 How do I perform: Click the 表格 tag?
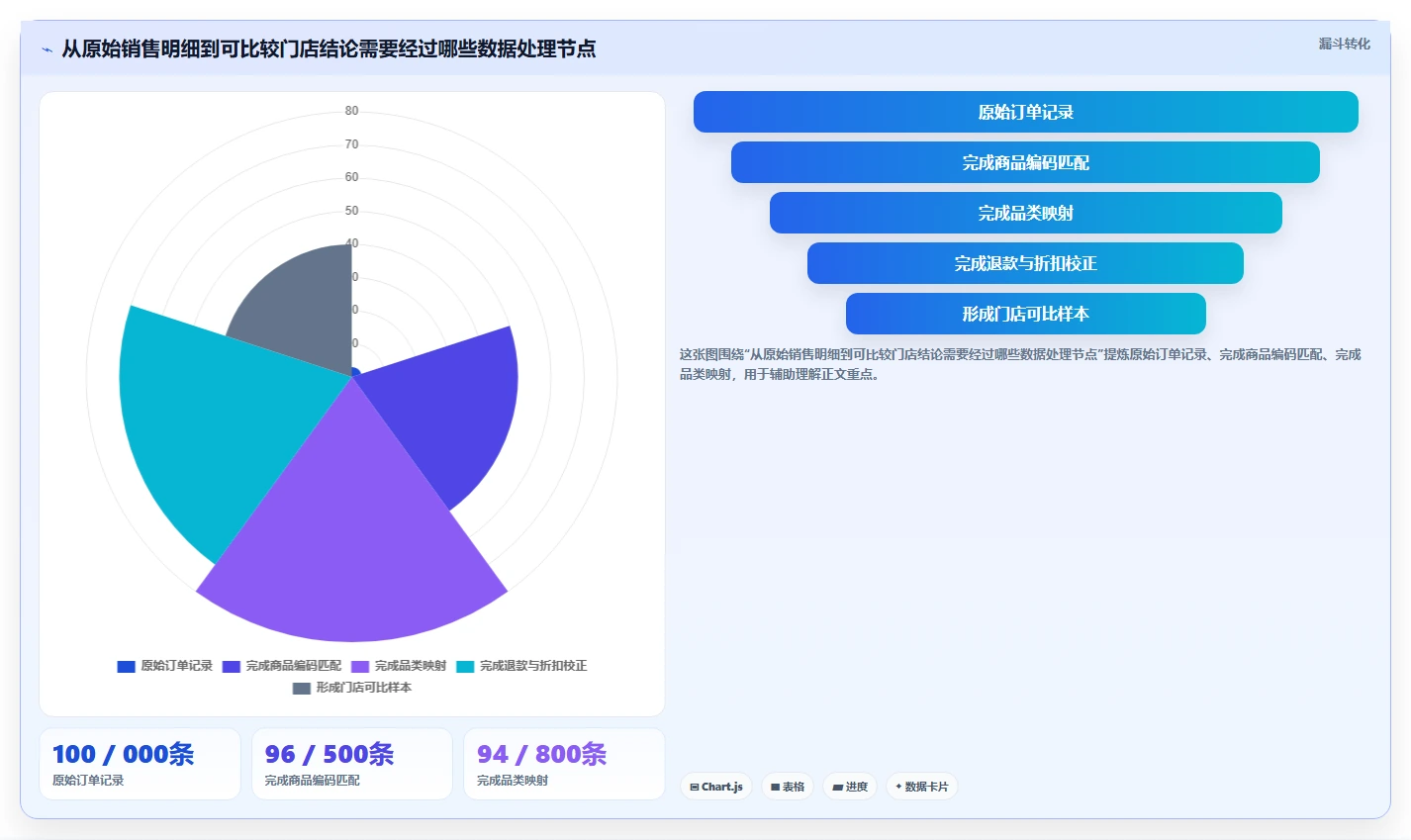[788, 787]
